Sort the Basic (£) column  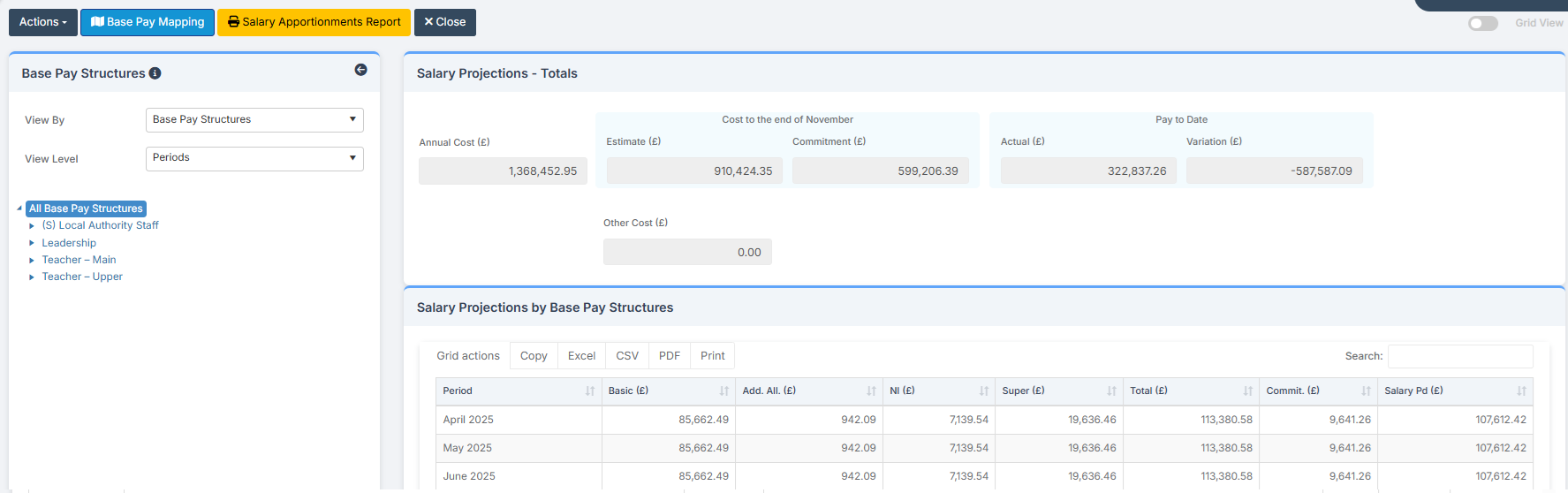click(724, 391)
